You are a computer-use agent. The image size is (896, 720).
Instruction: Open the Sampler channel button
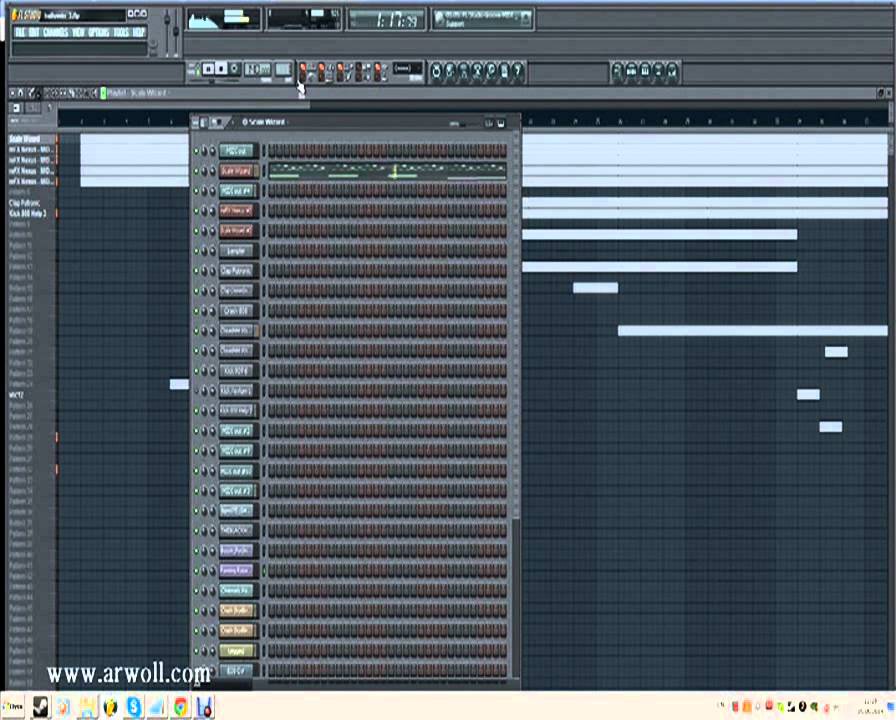(237, 251)
